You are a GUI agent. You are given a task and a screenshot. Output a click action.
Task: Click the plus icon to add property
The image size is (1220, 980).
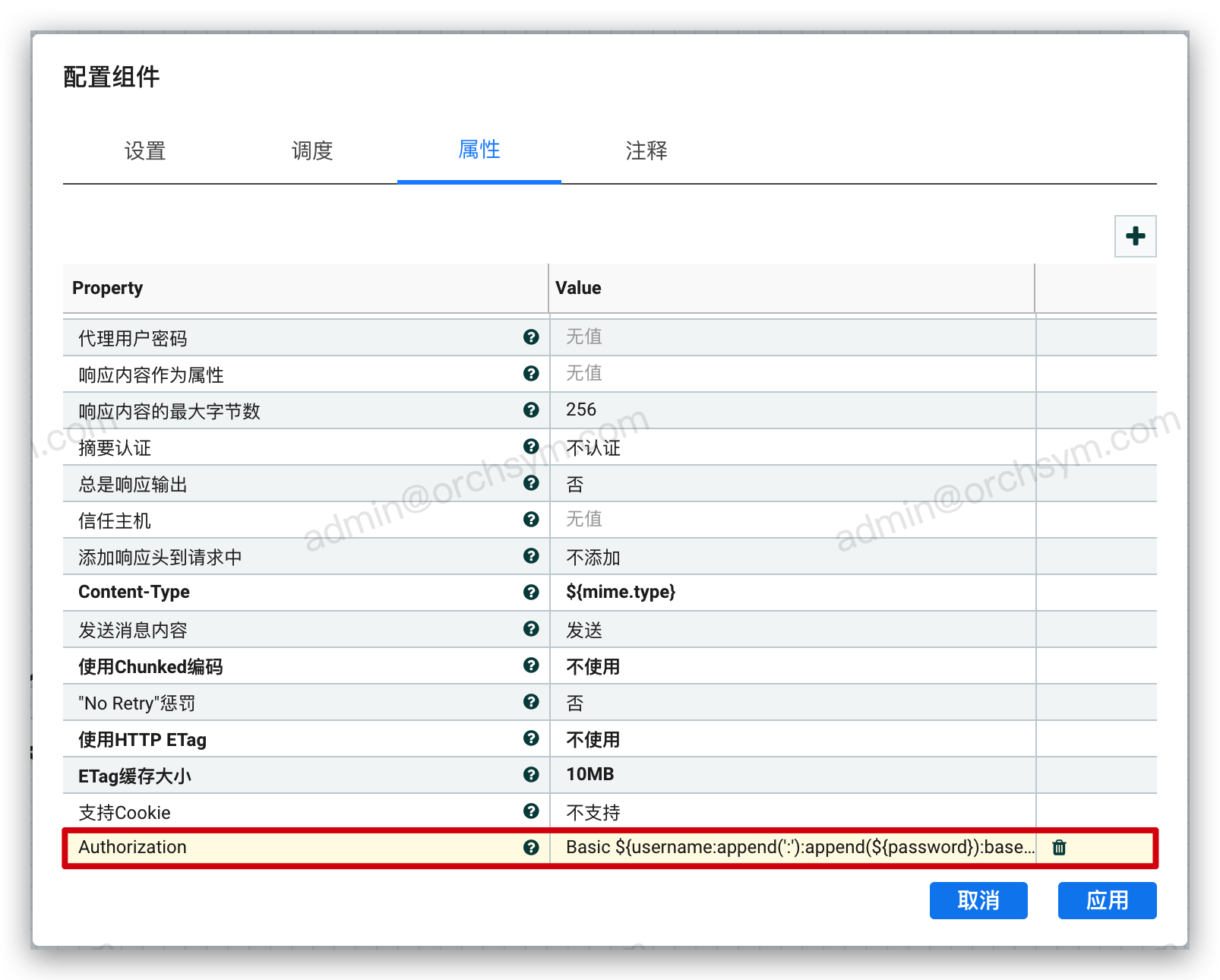click(x=1135, y=236)
